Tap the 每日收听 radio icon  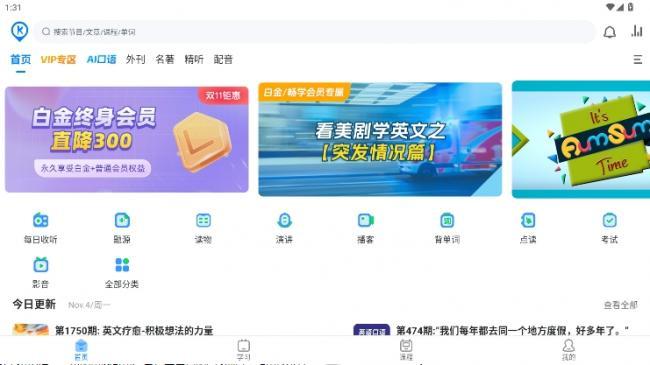coord(41,220)
